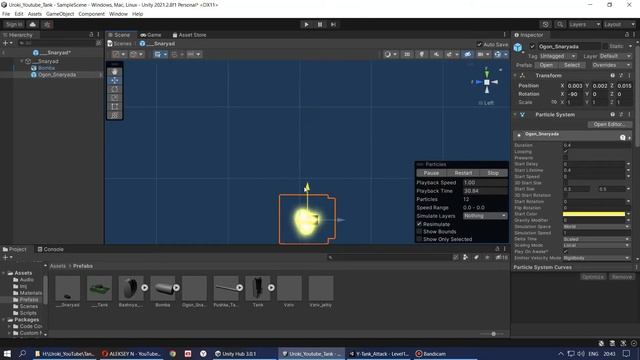This screenshot has height=360, width=640.
Task: Start Play mode with the Play button
Action: click(306, 24)
